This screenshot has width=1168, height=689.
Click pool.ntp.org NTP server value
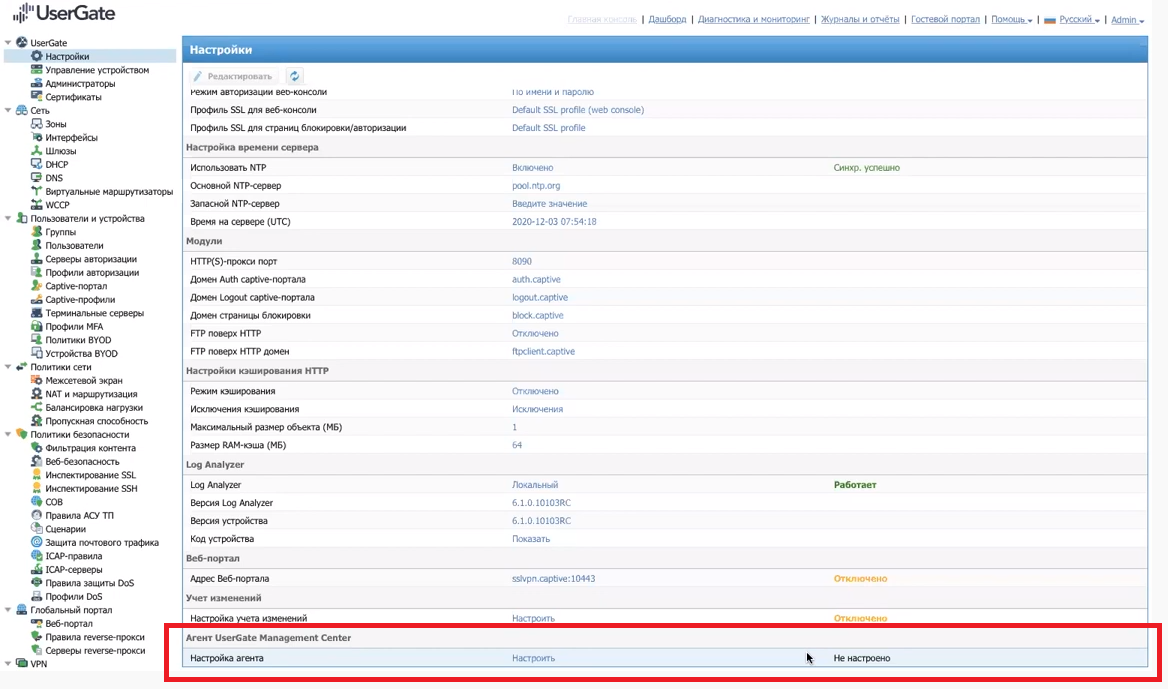[x=536, y=185]
